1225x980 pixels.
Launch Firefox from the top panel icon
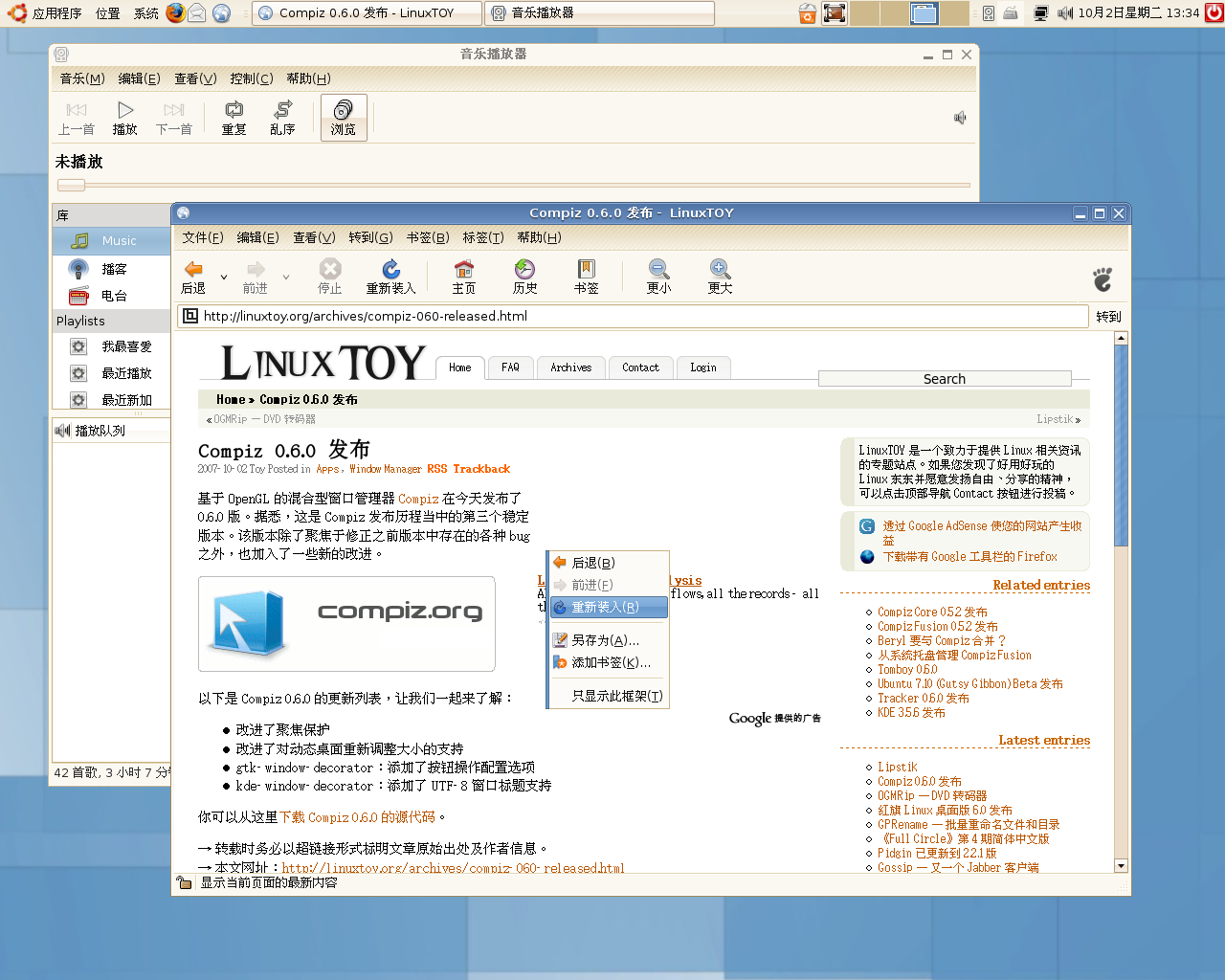coord(175,12)
